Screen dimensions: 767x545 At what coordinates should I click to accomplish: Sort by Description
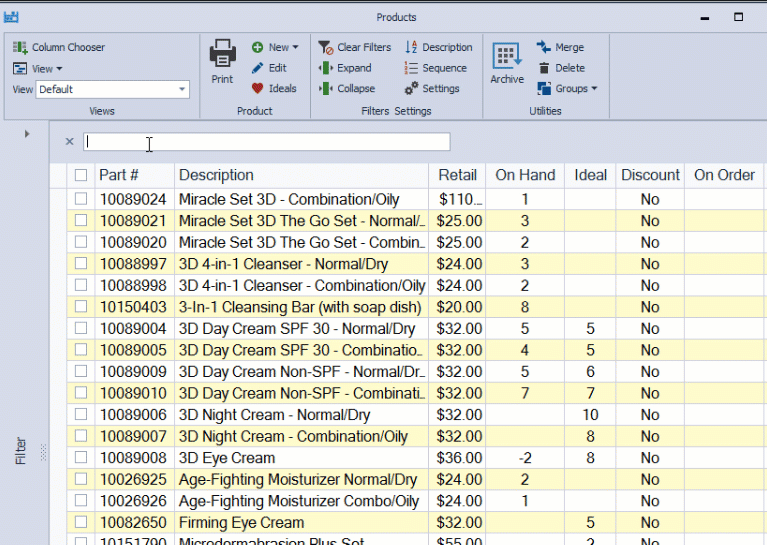439,47
